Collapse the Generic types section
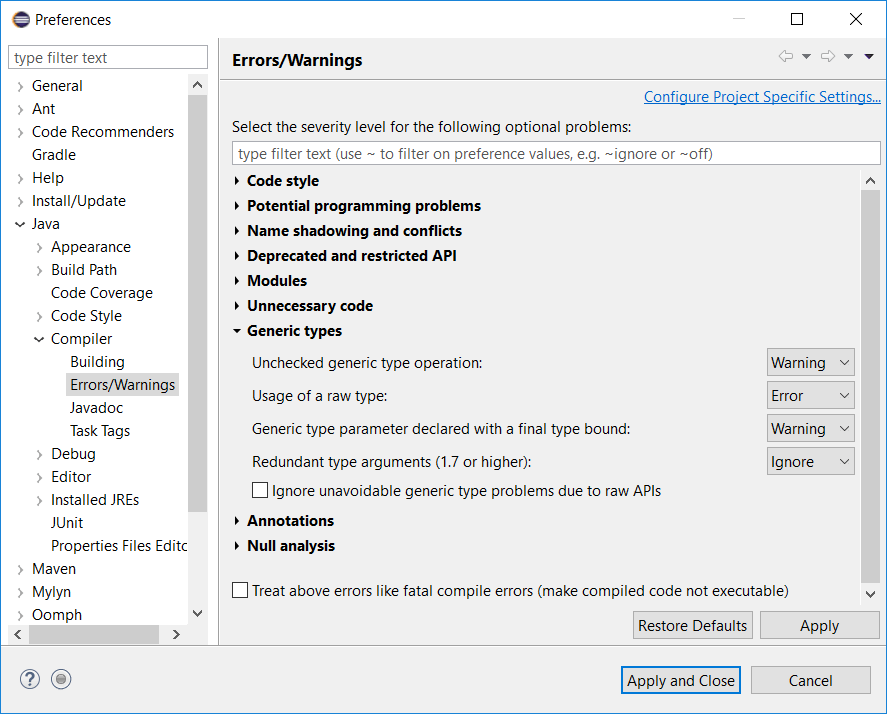The height and width of the screenshot is (714, 887). click(x=237, y=330)
